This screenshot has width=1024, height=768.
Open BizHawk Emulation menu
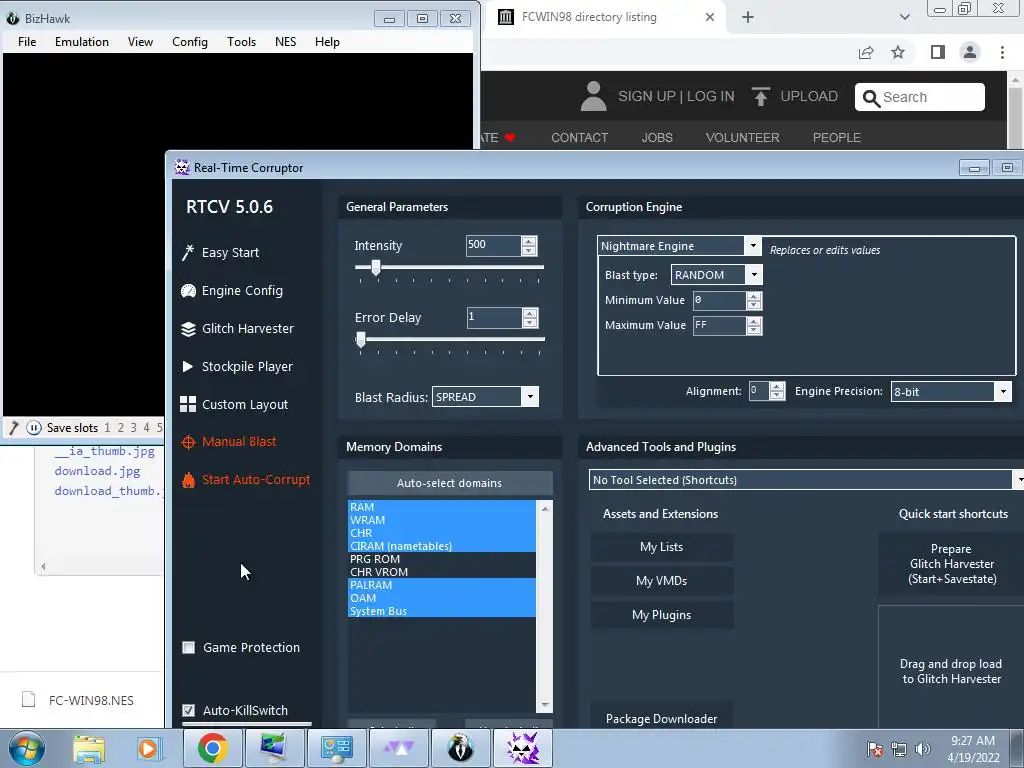click(82, 42)
